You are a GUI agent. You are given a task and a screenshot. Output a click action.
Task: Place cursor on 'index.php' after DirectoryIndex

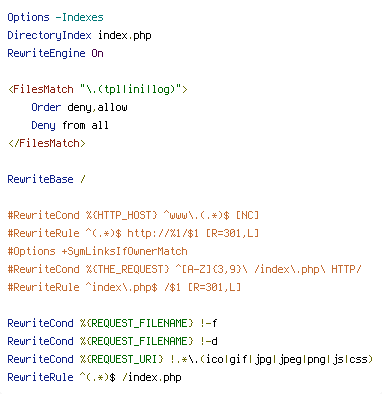click(125, 35)
